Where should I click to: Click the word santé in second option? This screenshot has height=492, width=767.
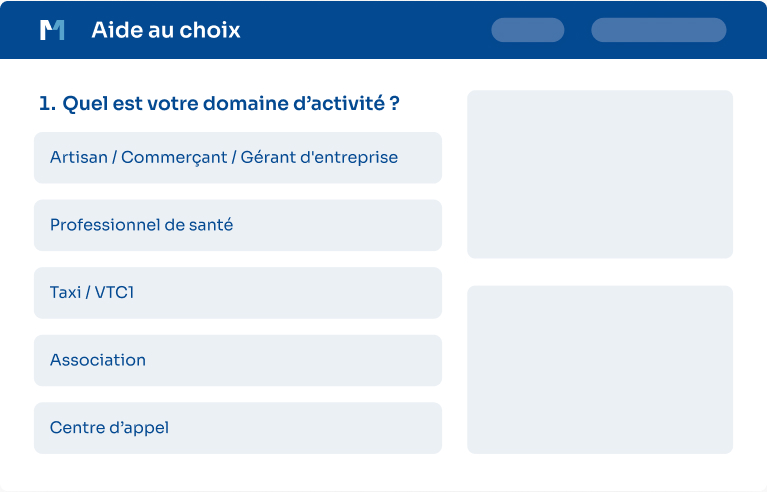click(x=211, y=225)
